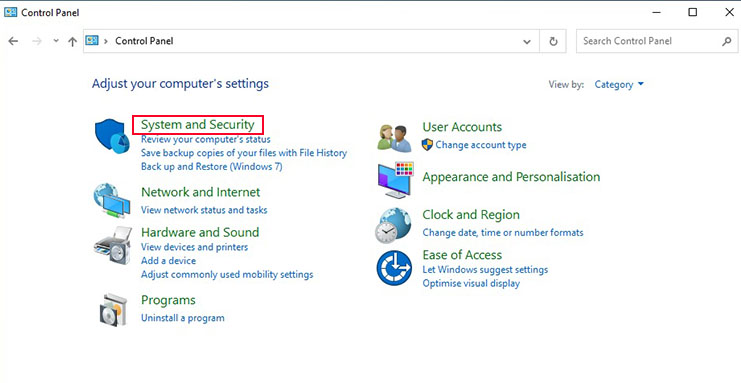This screenshot has width=741, height=383.
Task: Open Hardware and Sound category
Action: tap(200, 233)
